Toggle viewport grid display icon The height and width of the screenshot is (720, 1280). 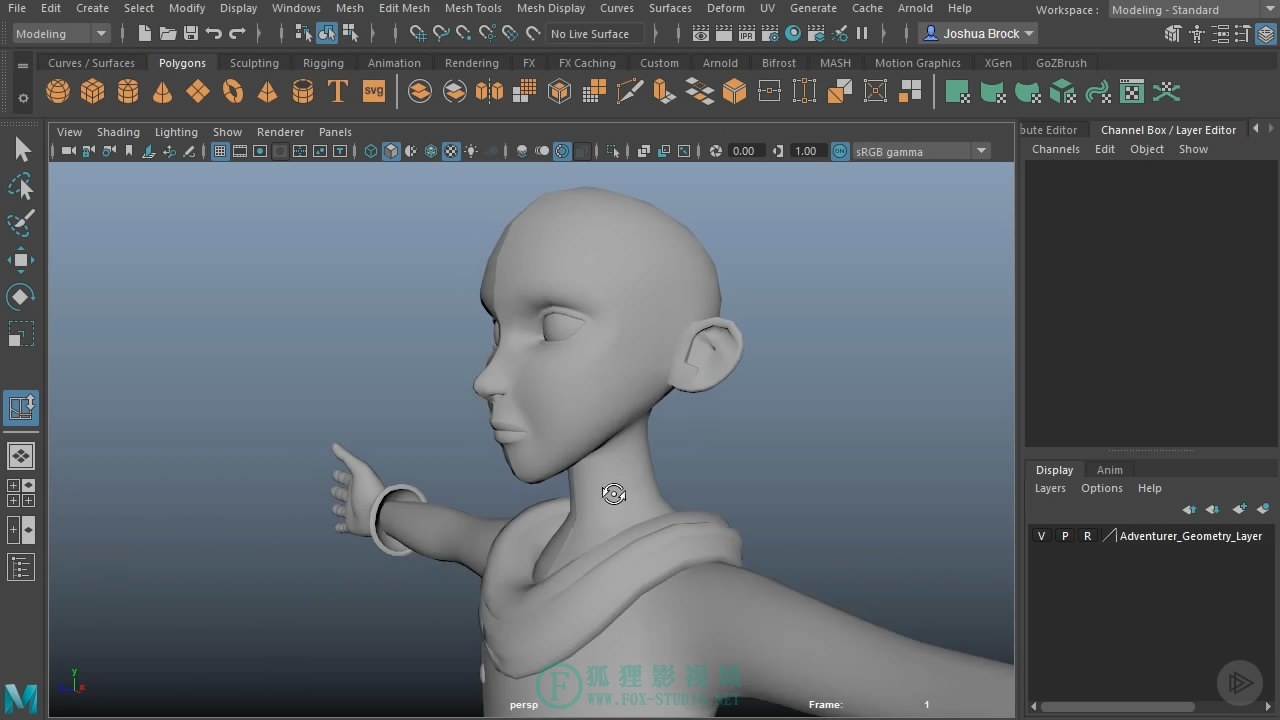pyautogui.click(x=220, y=151)
